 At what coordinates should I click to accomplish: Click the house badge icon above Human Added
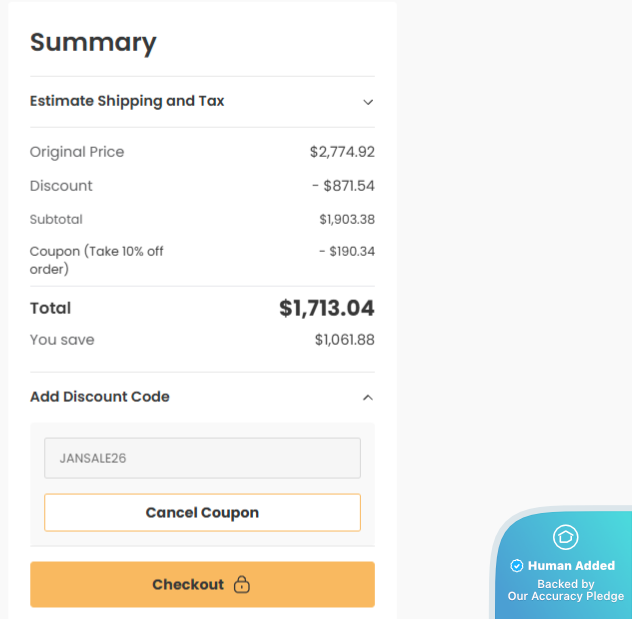tap(565, 537)
